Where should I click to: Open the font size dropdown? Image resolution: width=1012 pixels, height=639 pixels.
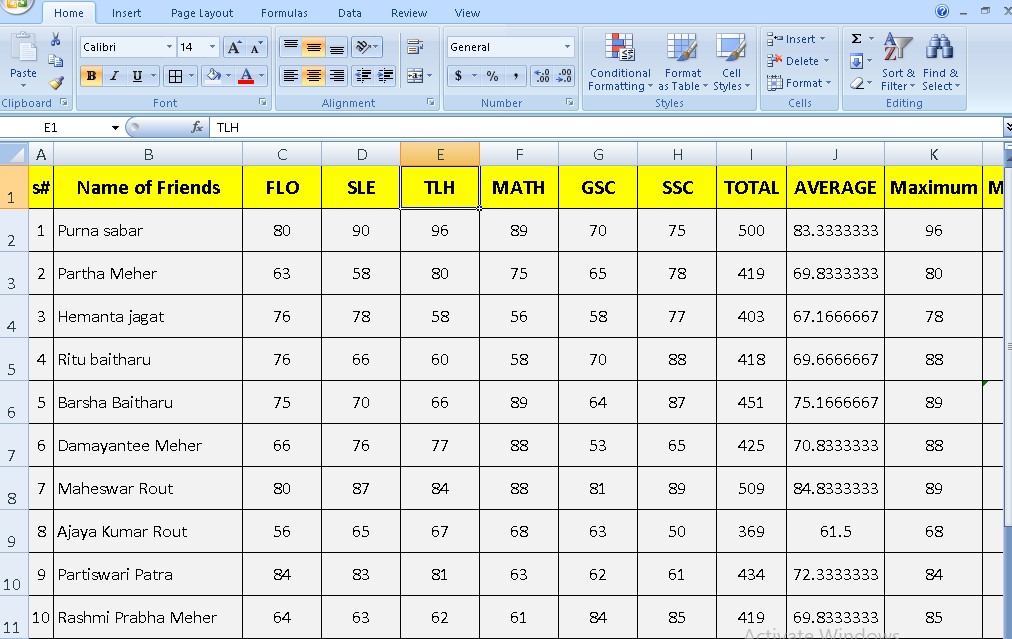(212, 47)
